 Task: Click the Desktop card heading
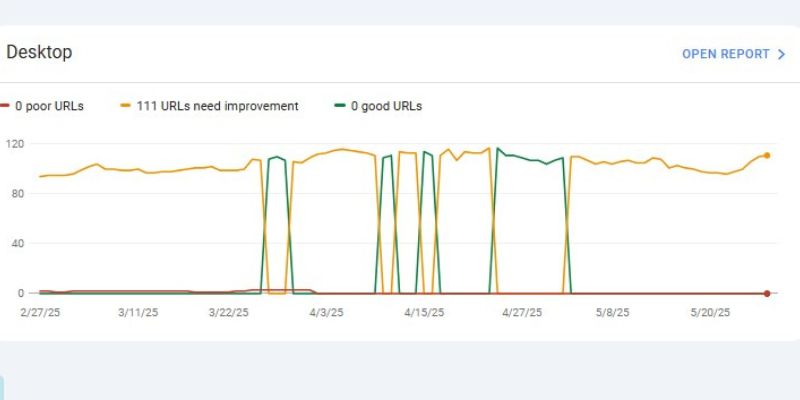click(x=39, y=53)
